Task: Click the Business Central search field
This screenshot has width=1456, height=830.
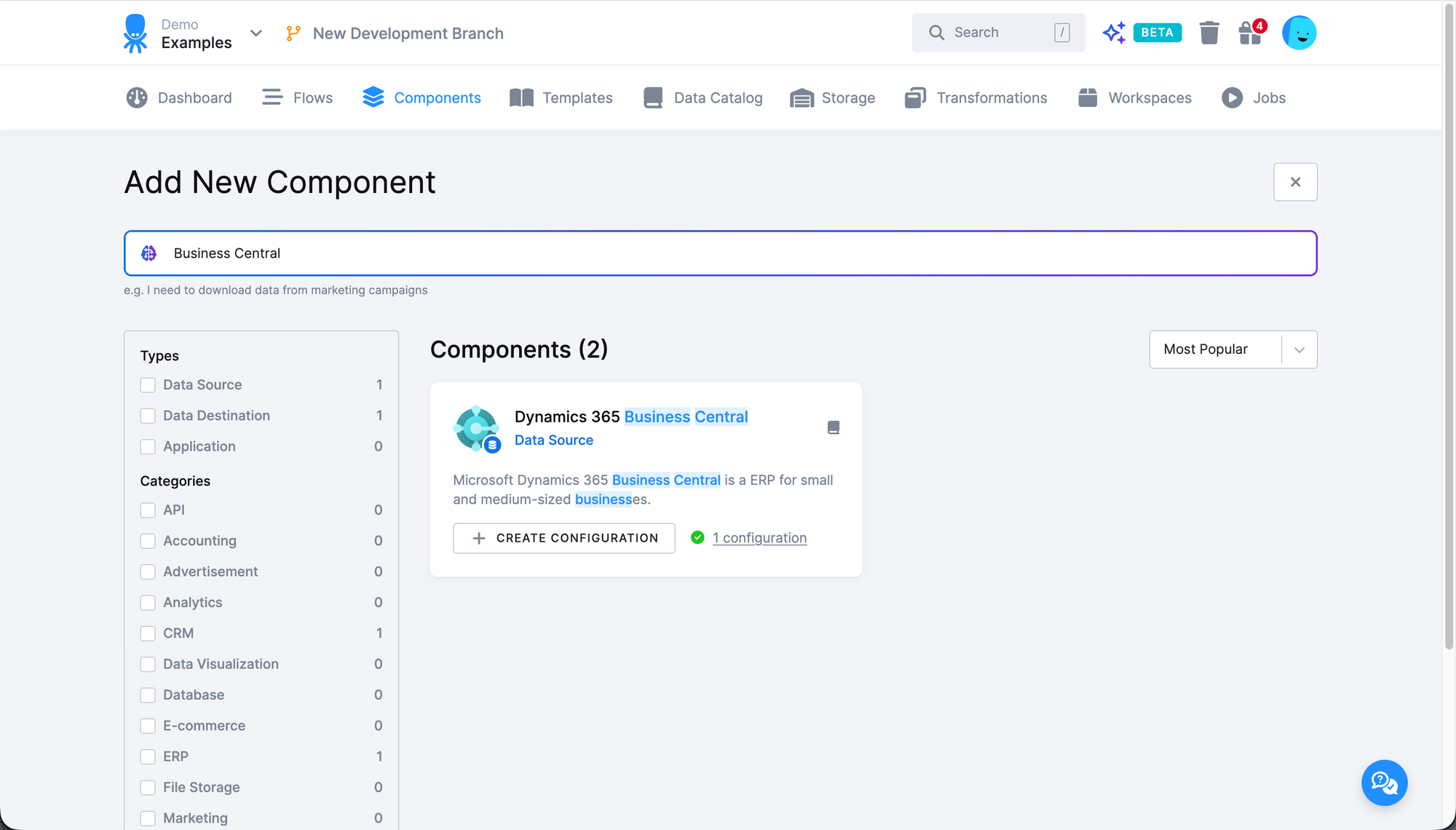Action: tap(719, 253)
